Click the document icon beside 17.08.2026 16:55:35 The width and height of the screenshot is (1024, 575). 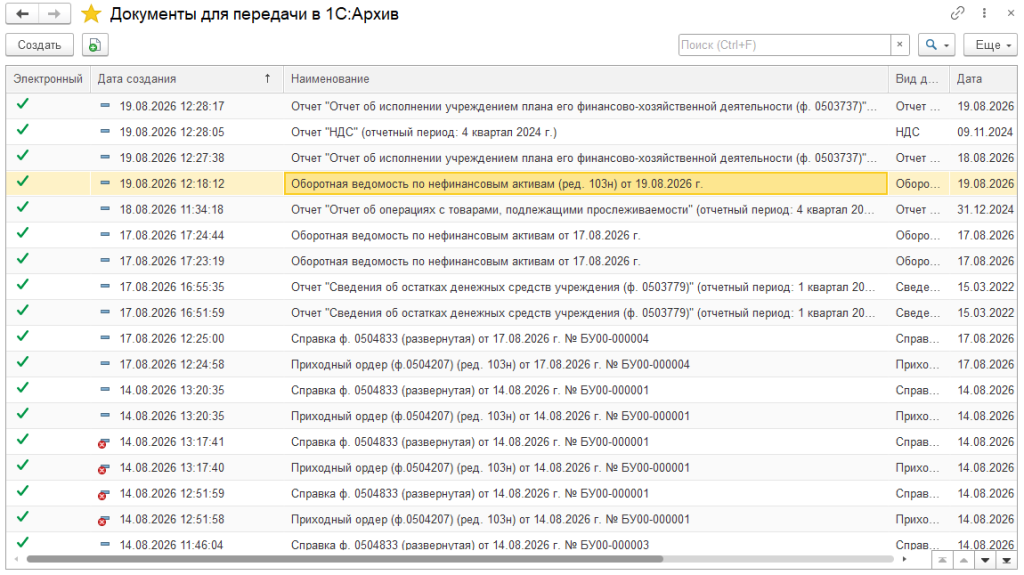(x=105, y=286)
